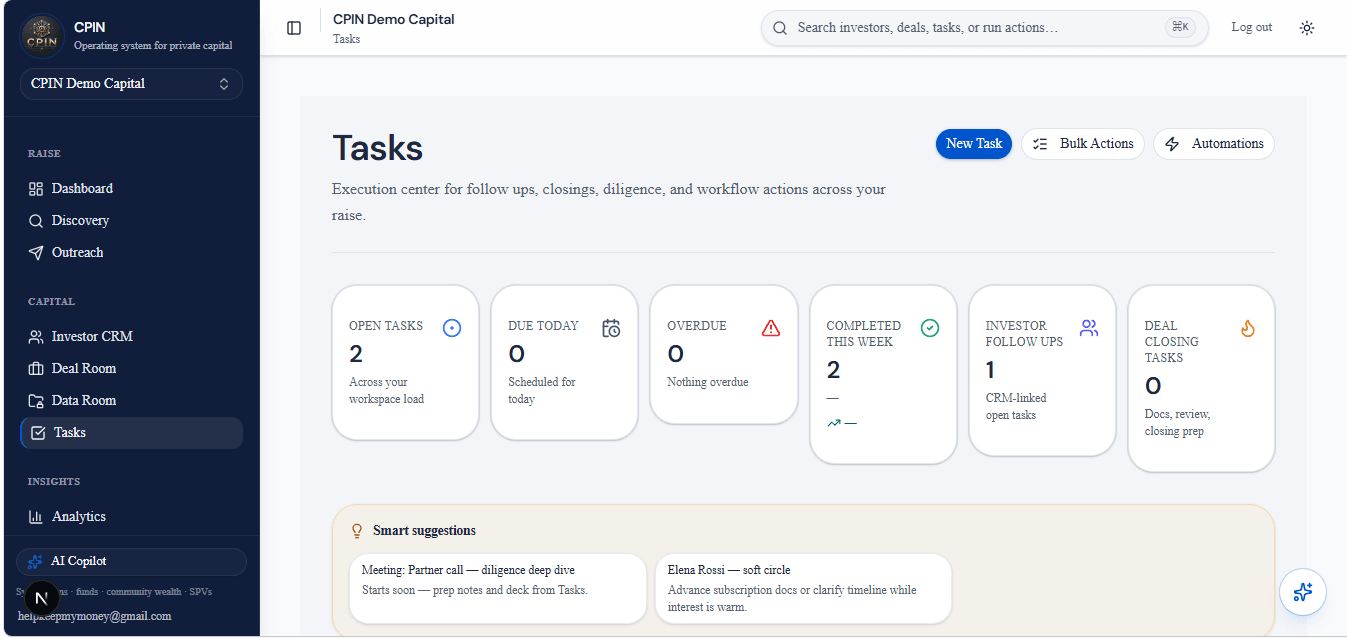Toggle the light/dark theme sun icon
The width and height of the screenshot is (1347, 639).
click(x=1307, y=28)
